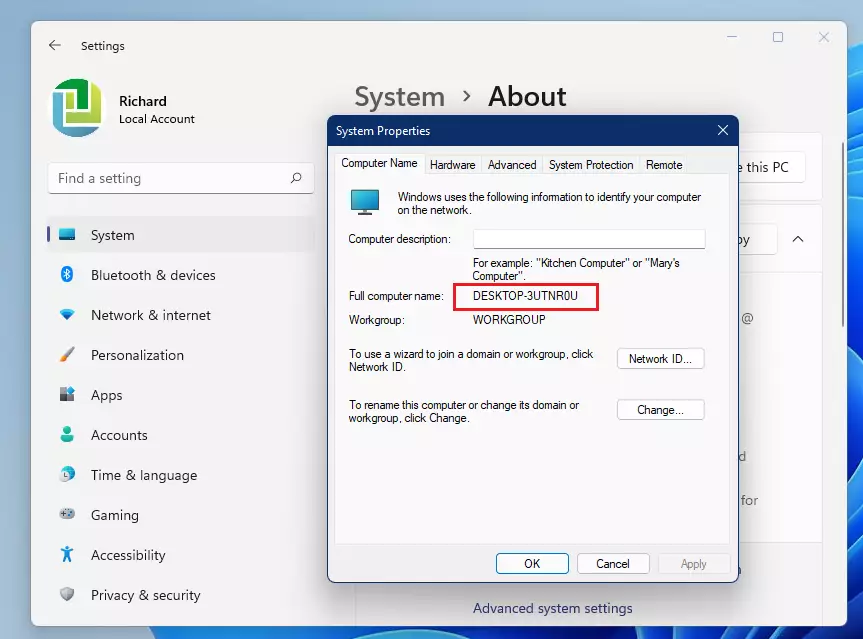
Task: Click the Settings title text
Action: click(x=103, y=46)
